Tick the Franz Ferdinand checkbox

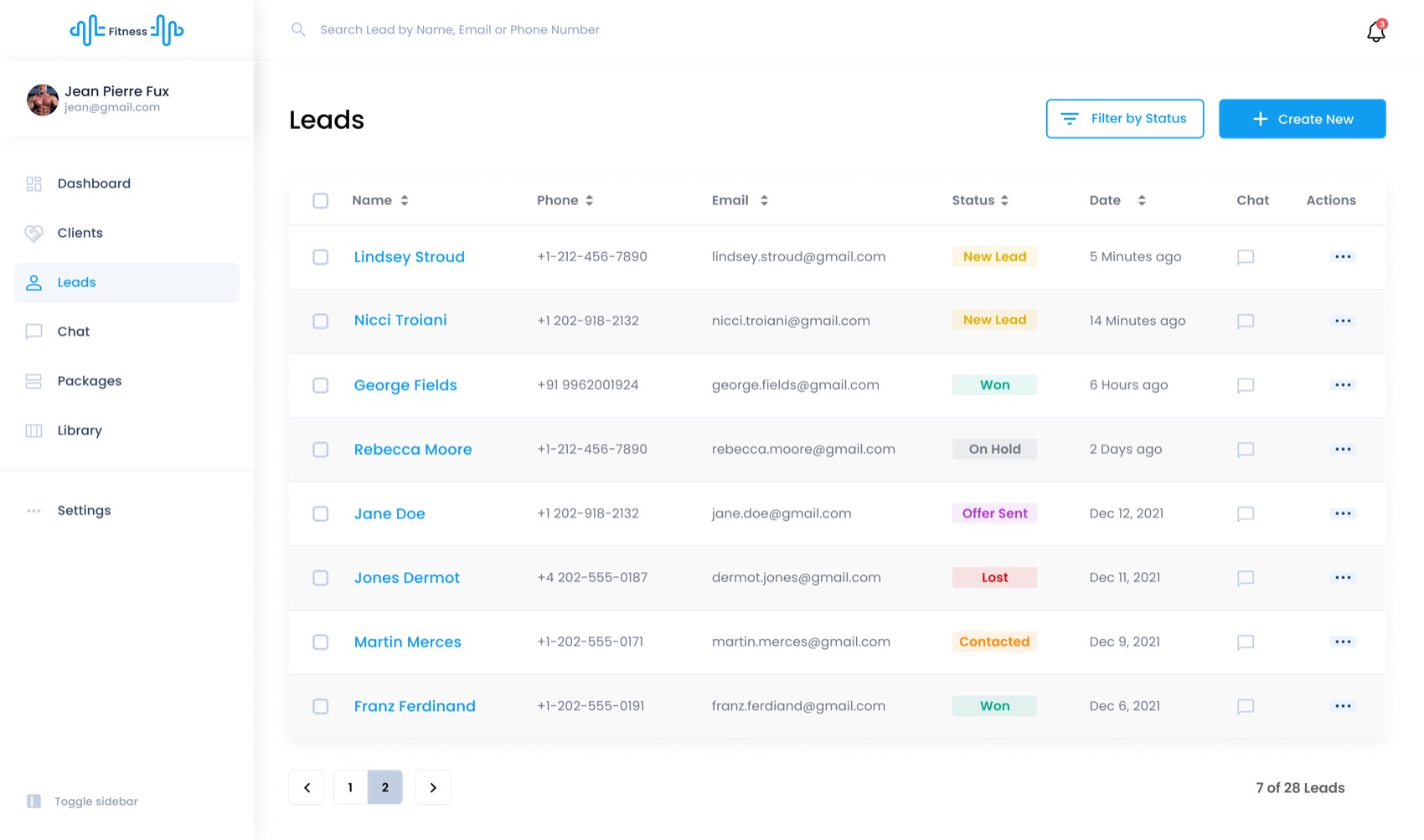[321, 706]
